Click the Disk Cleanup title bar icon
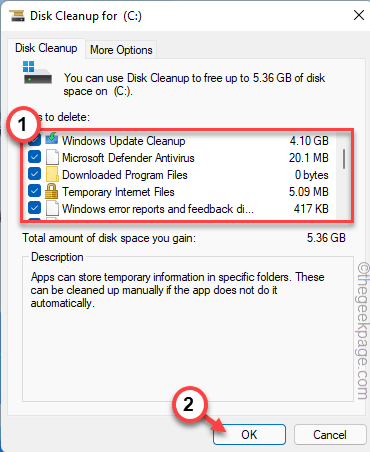This screenshot has width=370, height=452. tap(16, 16)
